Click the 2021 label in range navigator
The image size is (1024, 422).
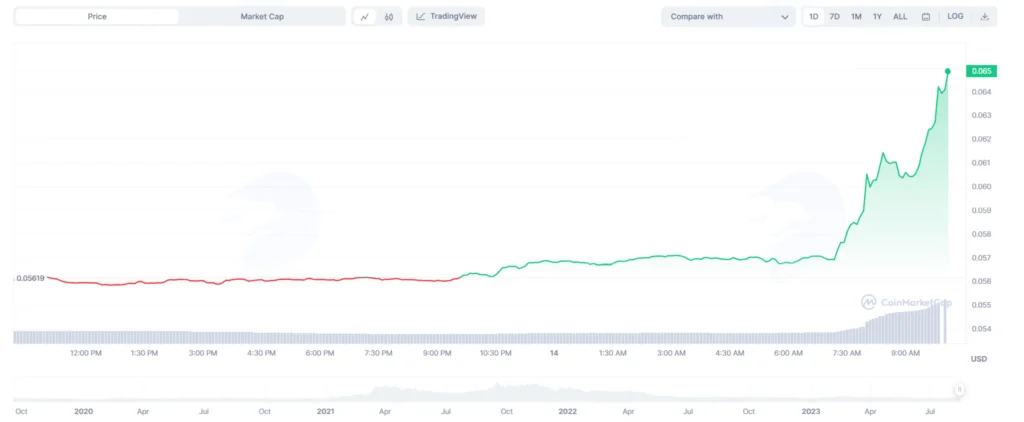coord(325,412)
